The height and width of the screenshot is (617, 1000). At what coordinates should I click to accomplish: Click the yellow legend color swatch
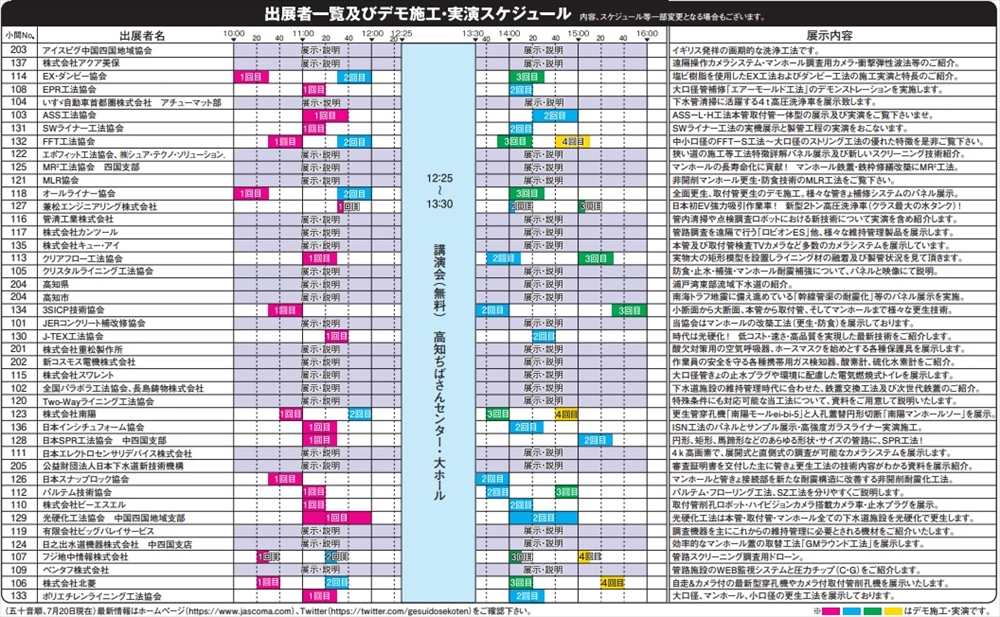(893, 611)
